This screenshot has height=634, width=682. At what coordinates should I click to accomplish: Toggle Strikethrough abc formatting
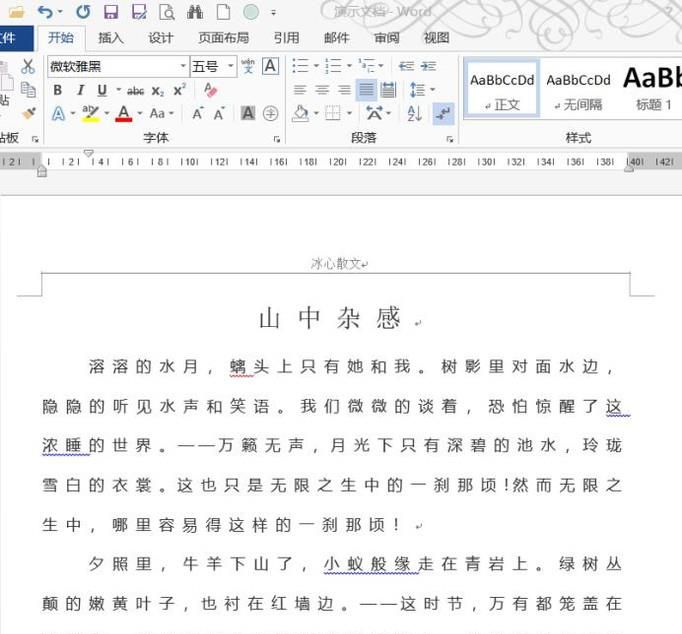pos(135,90)
